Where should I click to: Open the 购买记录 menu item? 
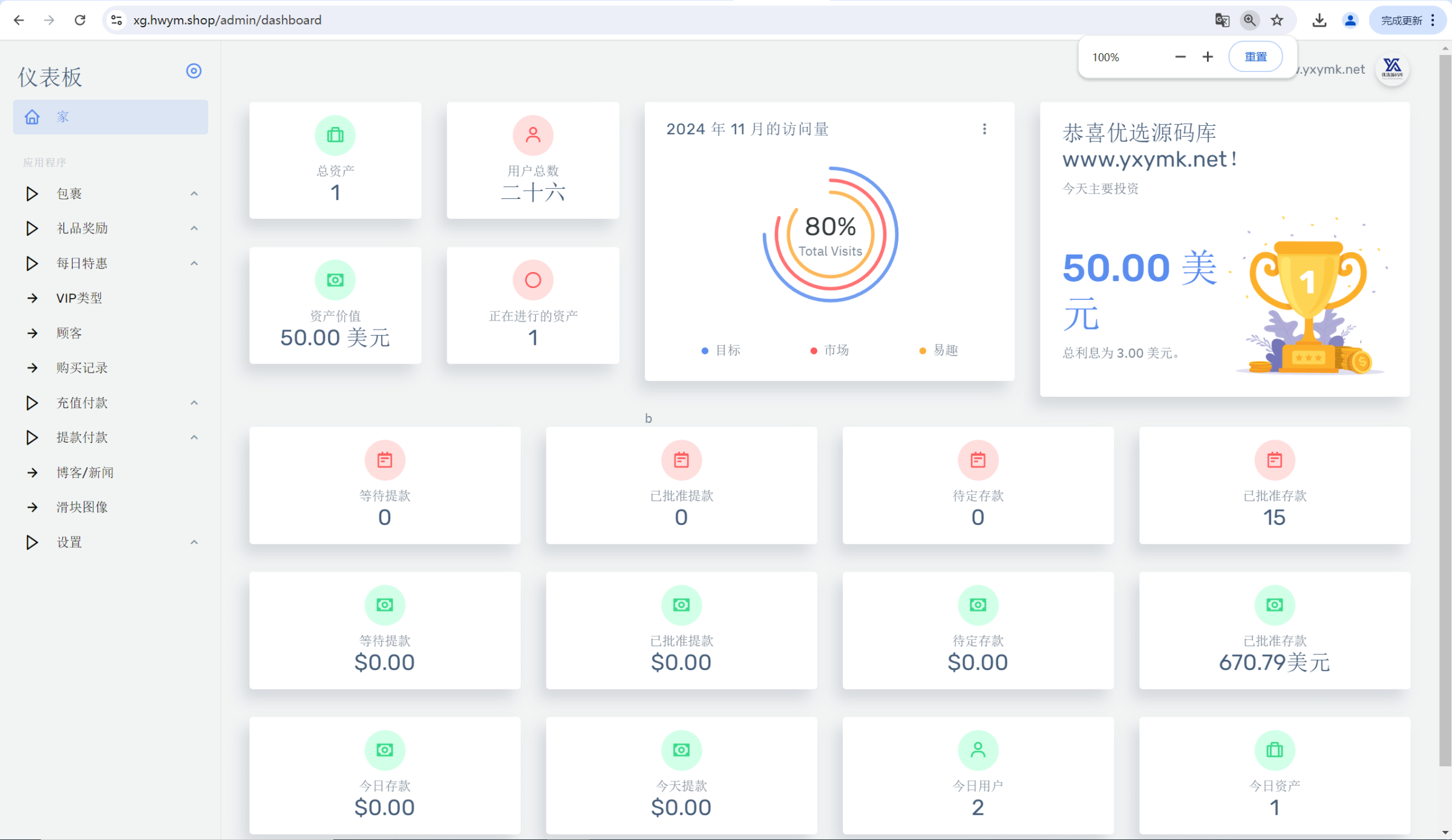[82, 368]
